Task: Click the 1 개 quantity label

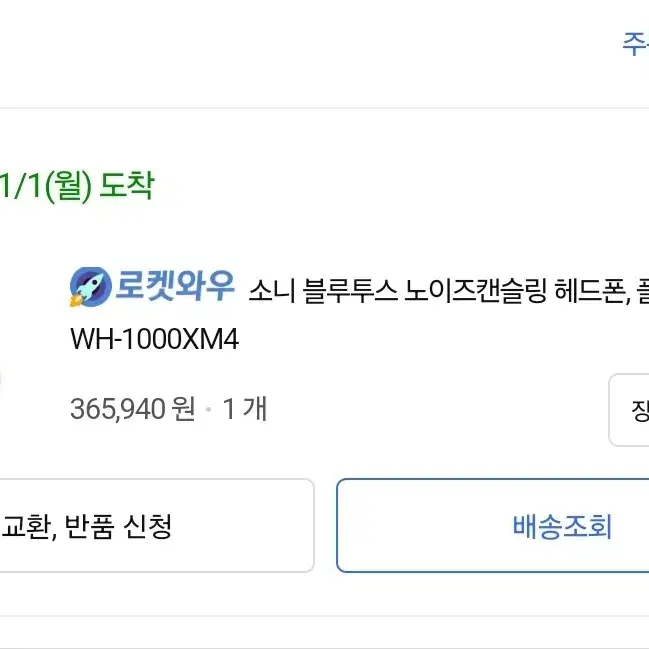Action: coord(245,409)
